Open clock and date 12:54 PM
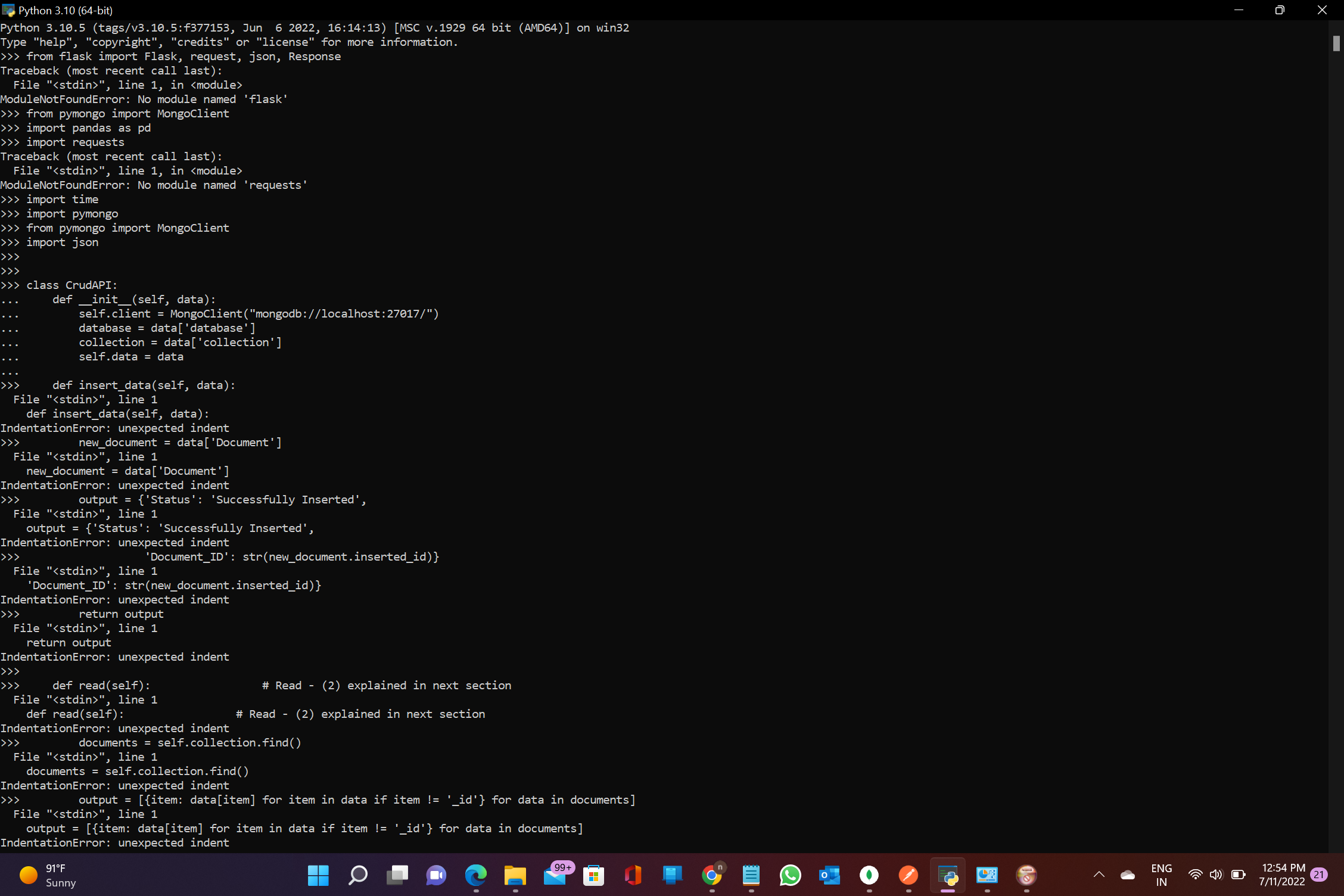This screenshot has width=1344, height=896. point(1283,875)
